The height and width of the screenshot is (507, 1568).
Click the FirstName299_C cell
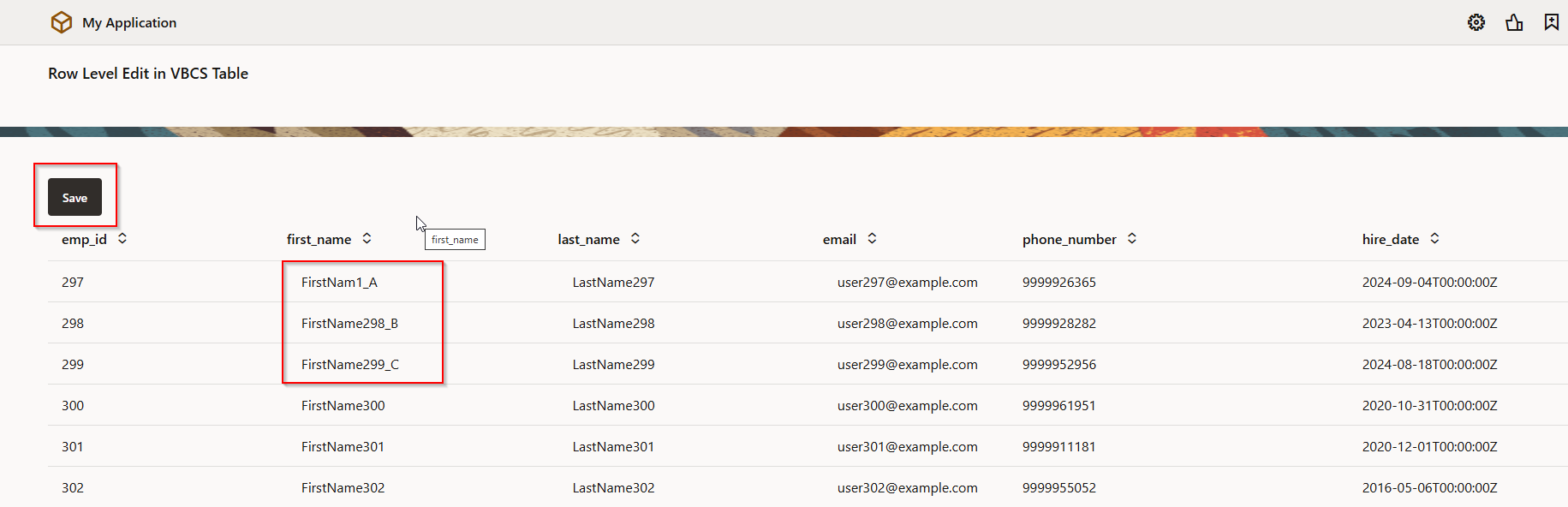349,365
